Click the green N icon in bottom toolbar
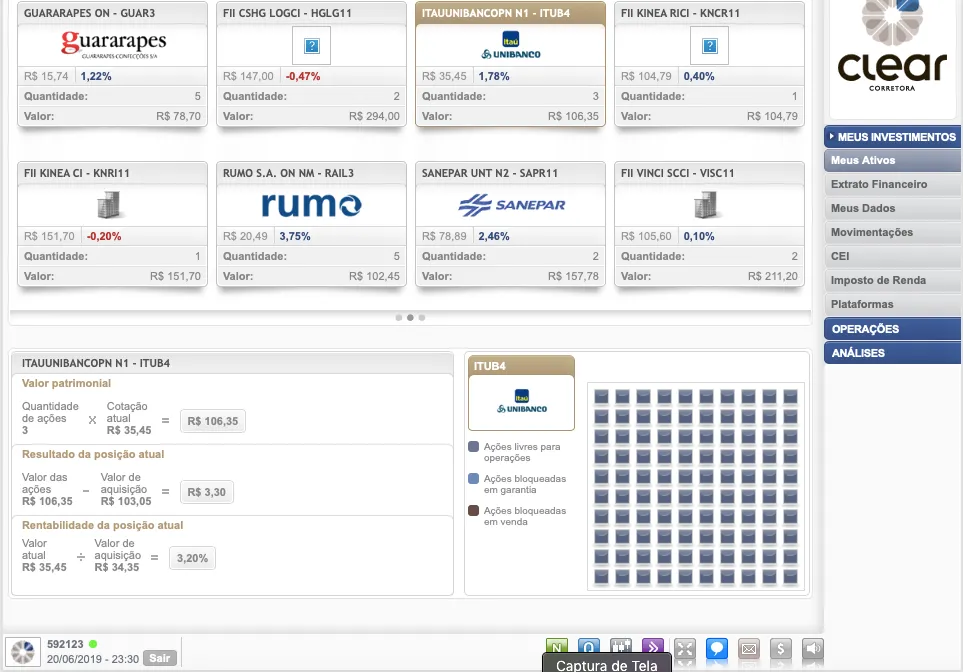The image size is (963, 672). click(x=557, y=648)
